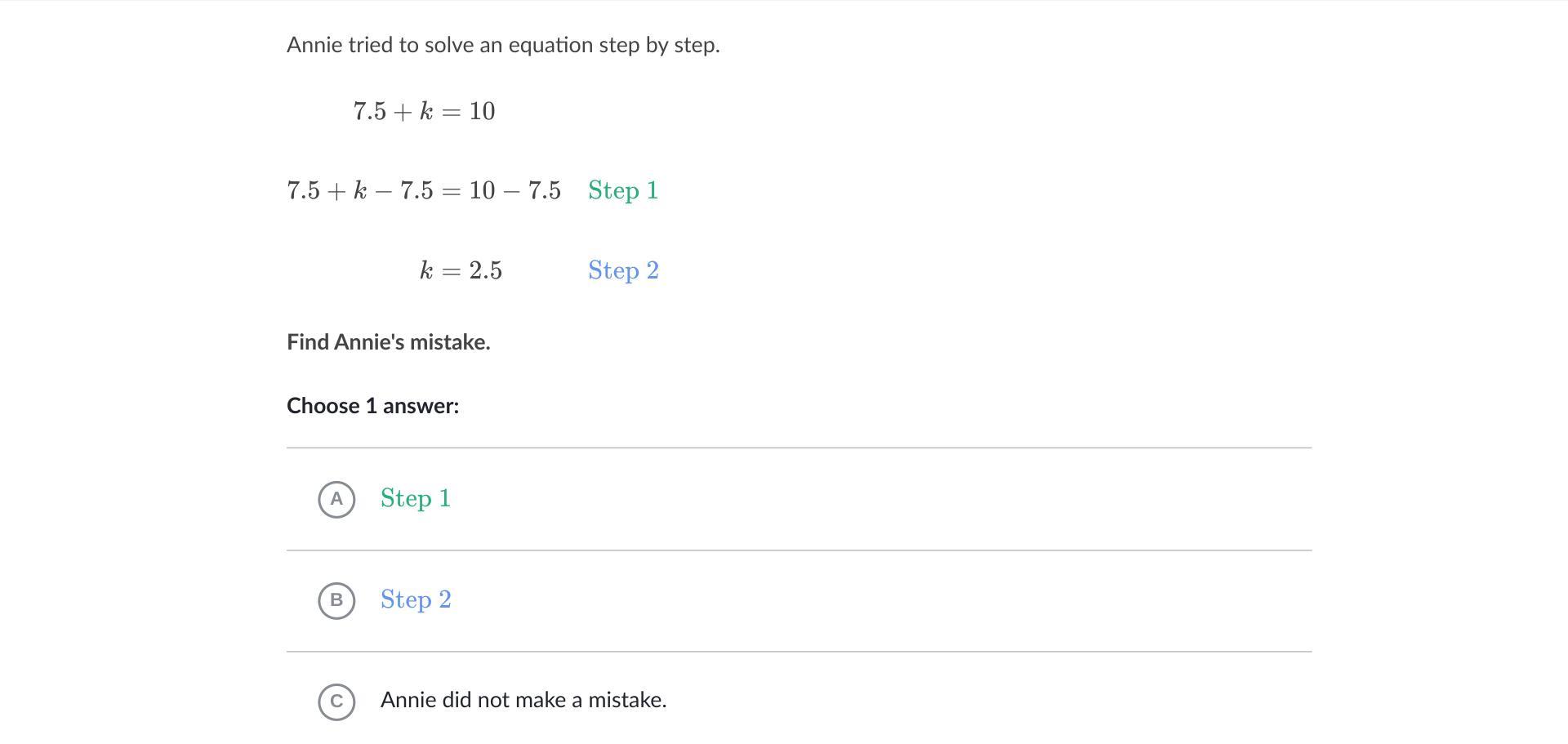Choose the green Step 1 answer text
Image resolution: width=1568 pixels, height=744 pixels.
pos(416,499)
